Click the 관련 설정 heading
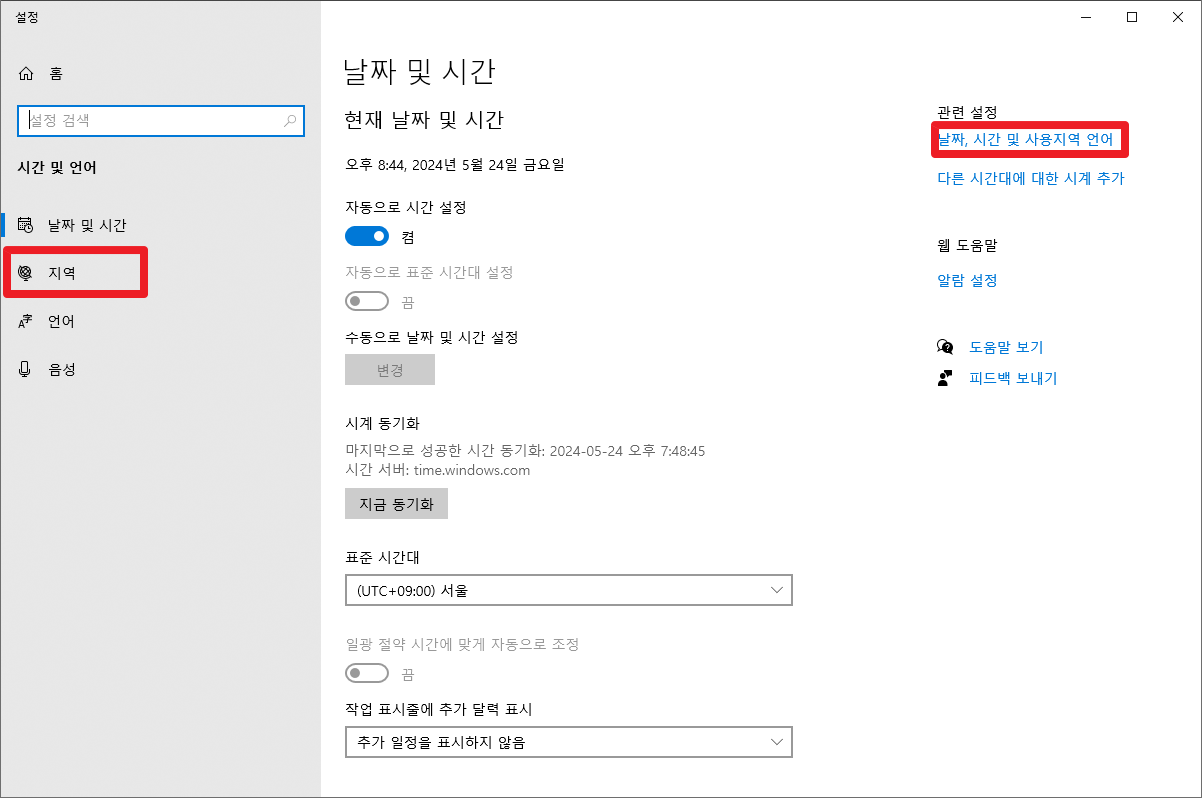 967,112
